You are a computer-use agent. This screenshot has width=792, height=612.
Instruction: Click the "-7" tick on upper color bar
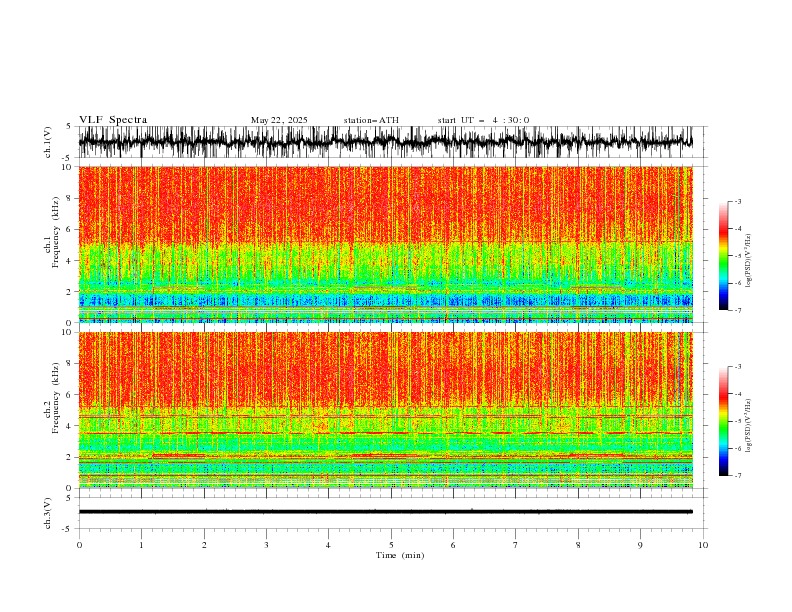(x=738, y=310)
